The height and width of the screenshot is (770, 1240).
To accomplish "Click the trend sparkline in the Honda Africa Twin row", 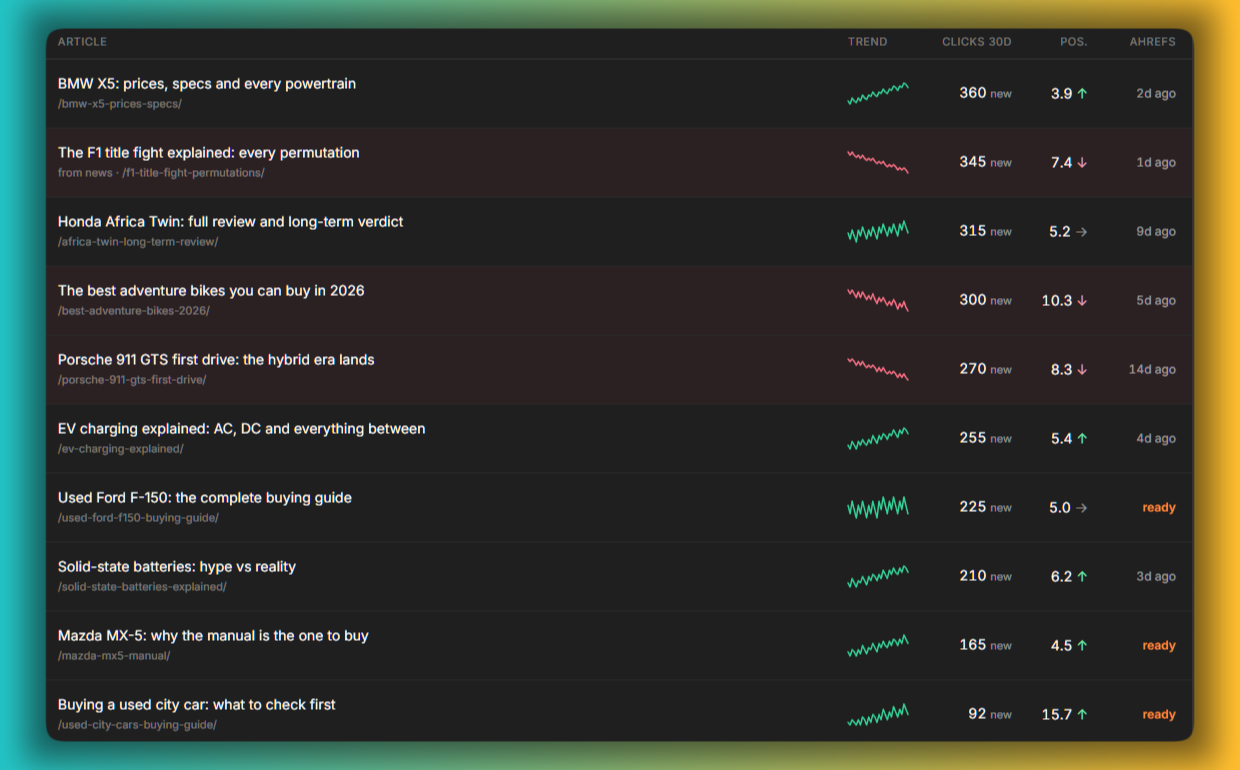I will pos(878,231).
